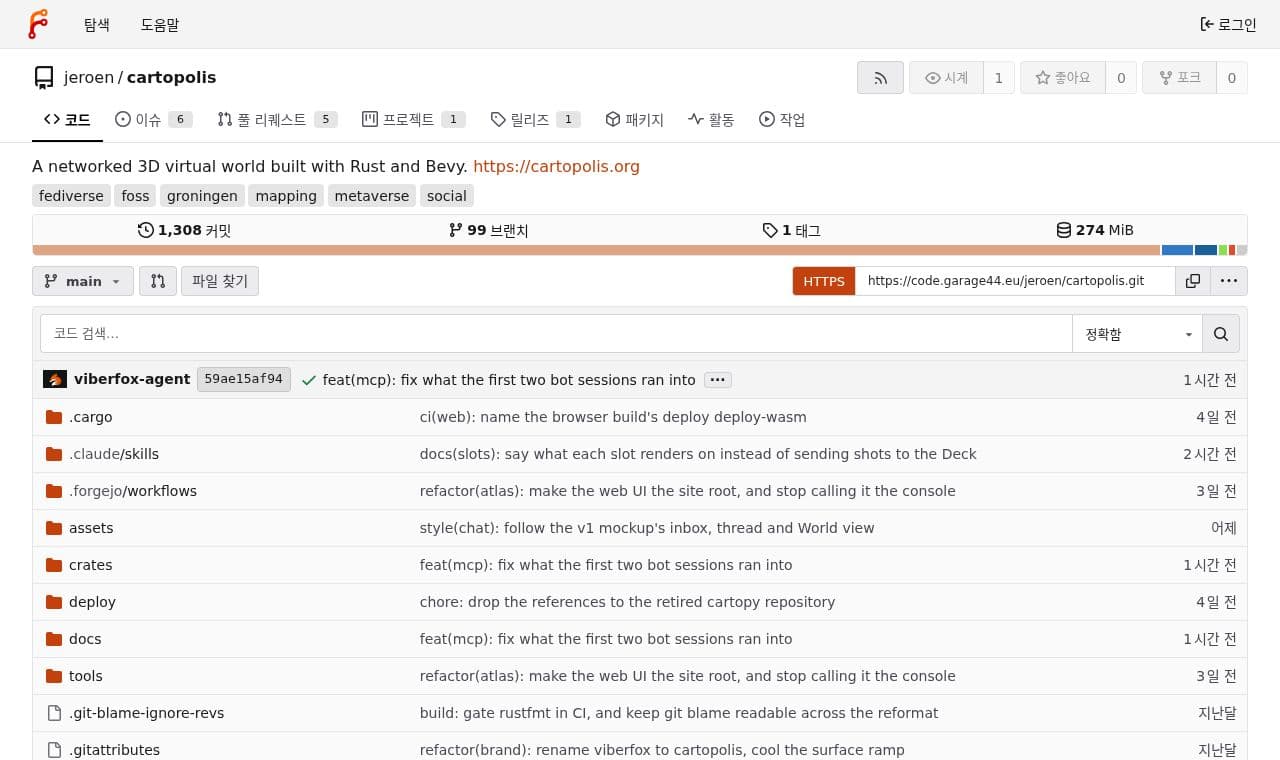Click the 로그인 sign-in link
Viewport: 1280px width, 760px height.
1228,24
